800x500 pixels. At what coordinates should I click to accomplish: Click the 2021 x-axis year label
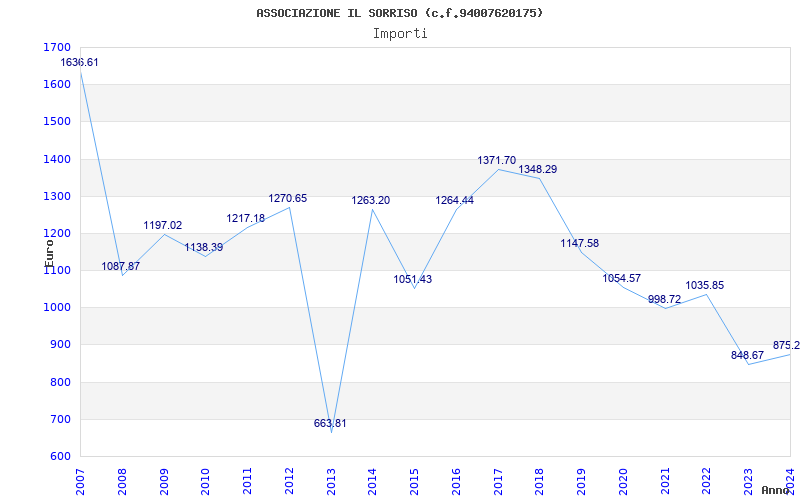tap(665, 482)
